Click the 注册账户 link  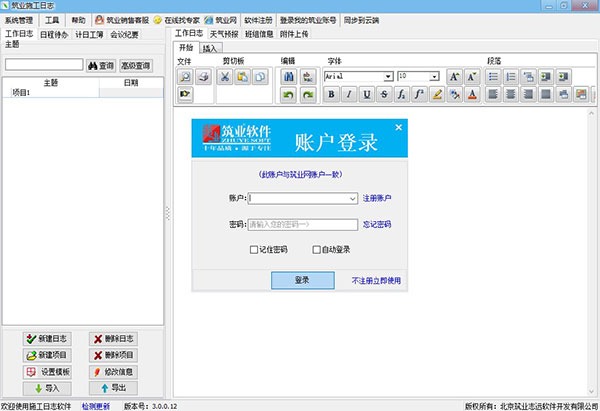pos(377,198)
